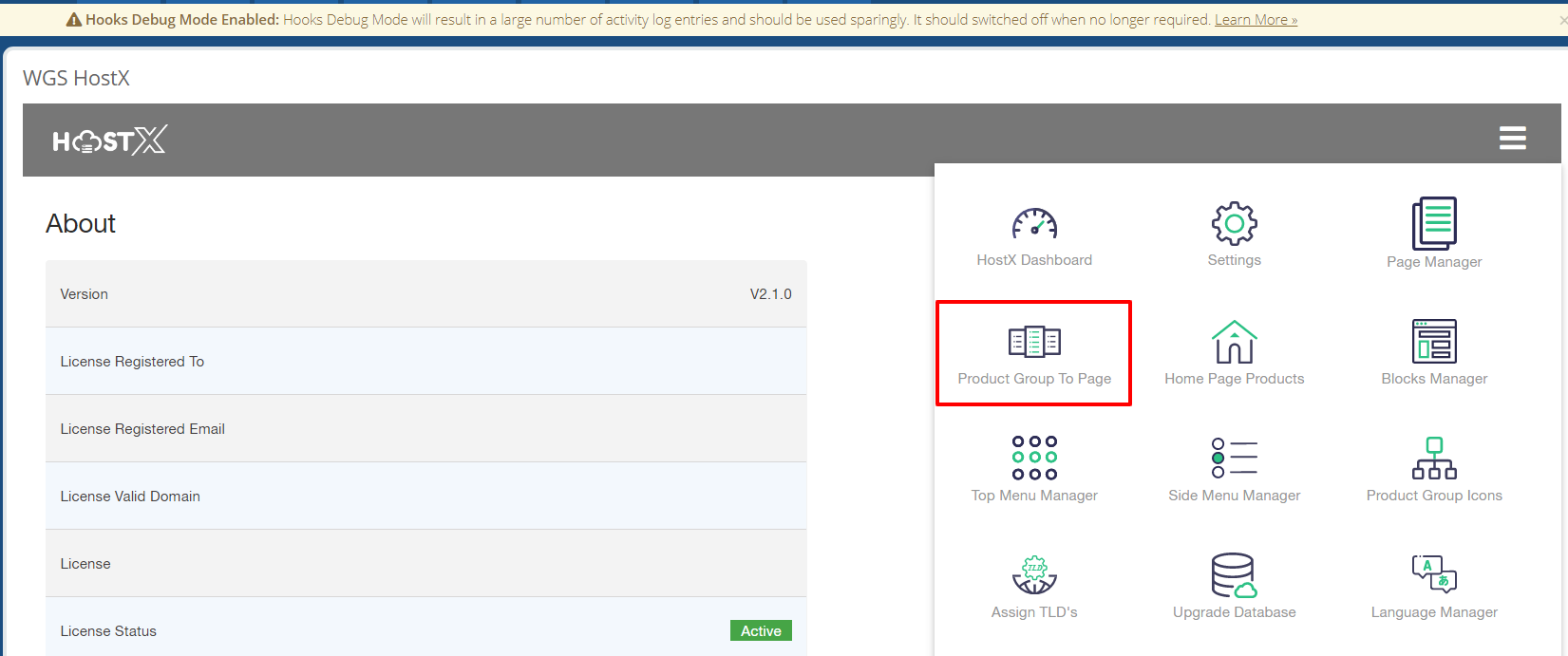Image resolution: width=1568 pixels, height=656 pixels.
Task: Click the warning triangle icon in debug banner
Action: (x=73, y=20)
